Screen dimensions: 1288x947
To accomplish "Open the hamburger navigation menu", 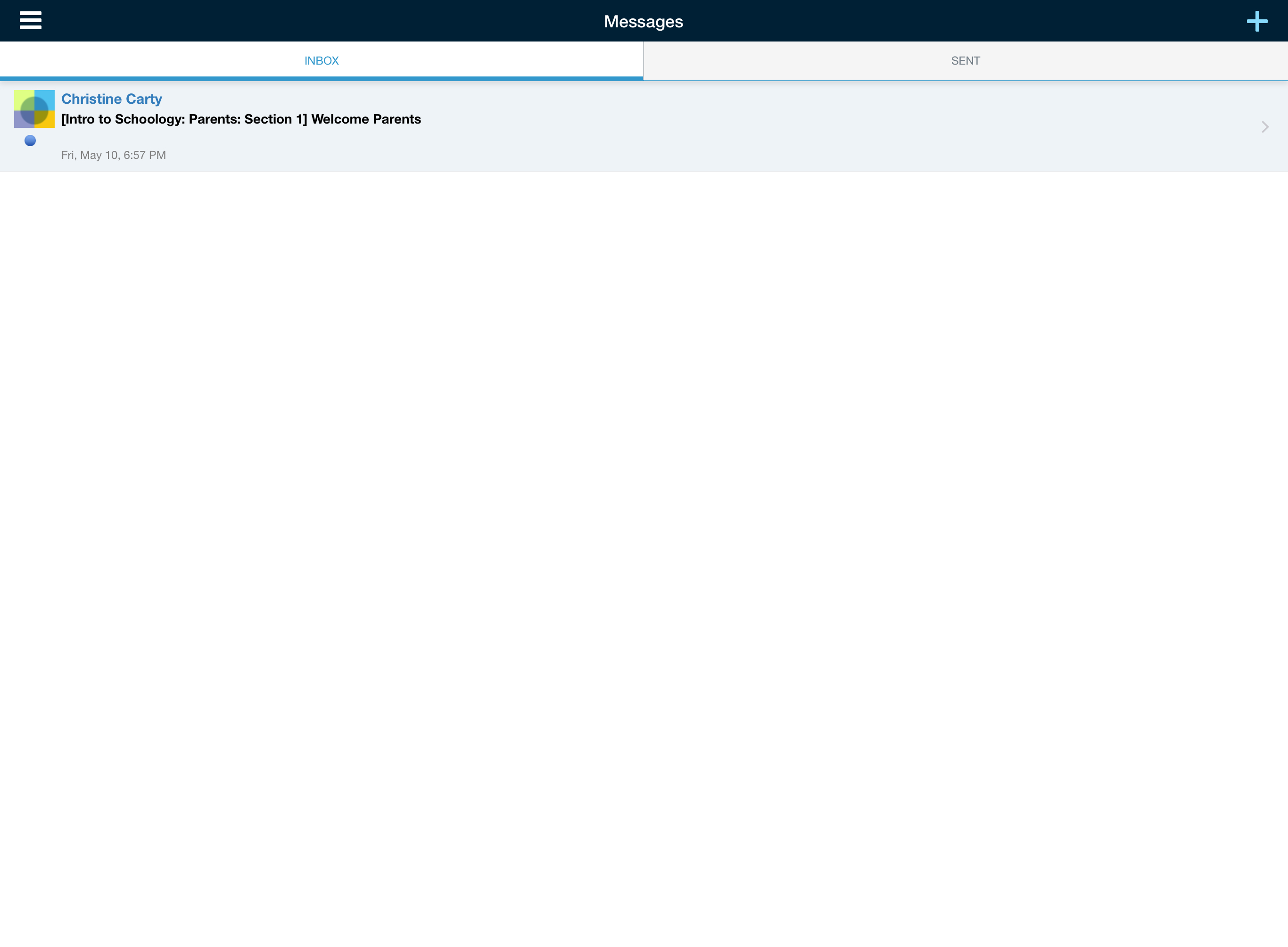I will pyautogui.click(x=30, y=21).
